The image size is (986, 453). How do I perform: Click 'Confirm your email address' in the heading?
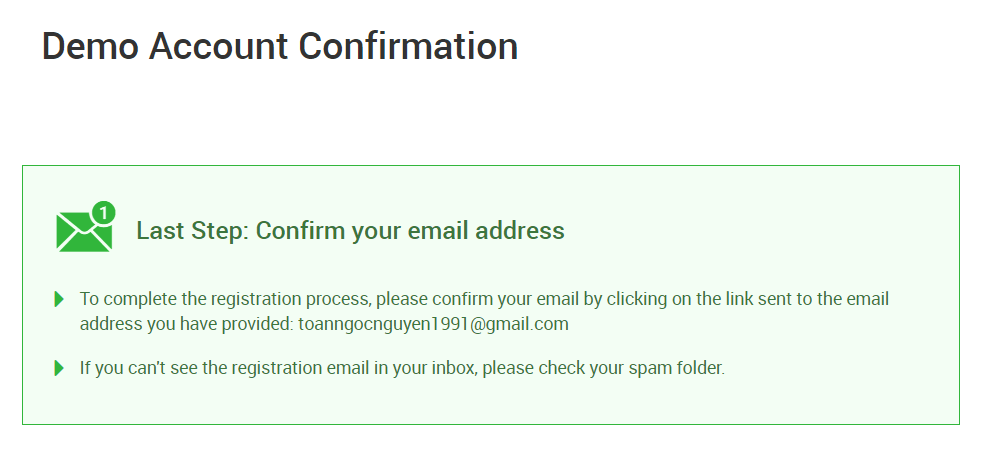coord(410,231)
